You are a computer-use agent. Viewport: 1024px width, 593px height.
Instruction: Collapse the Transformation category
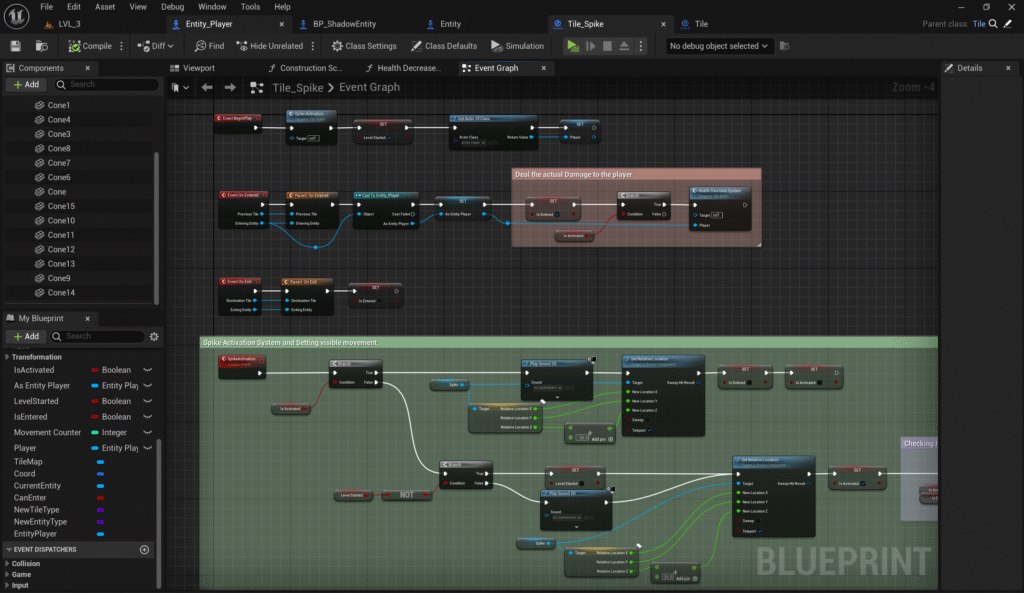pyautogui.click(x=8, y=357)
